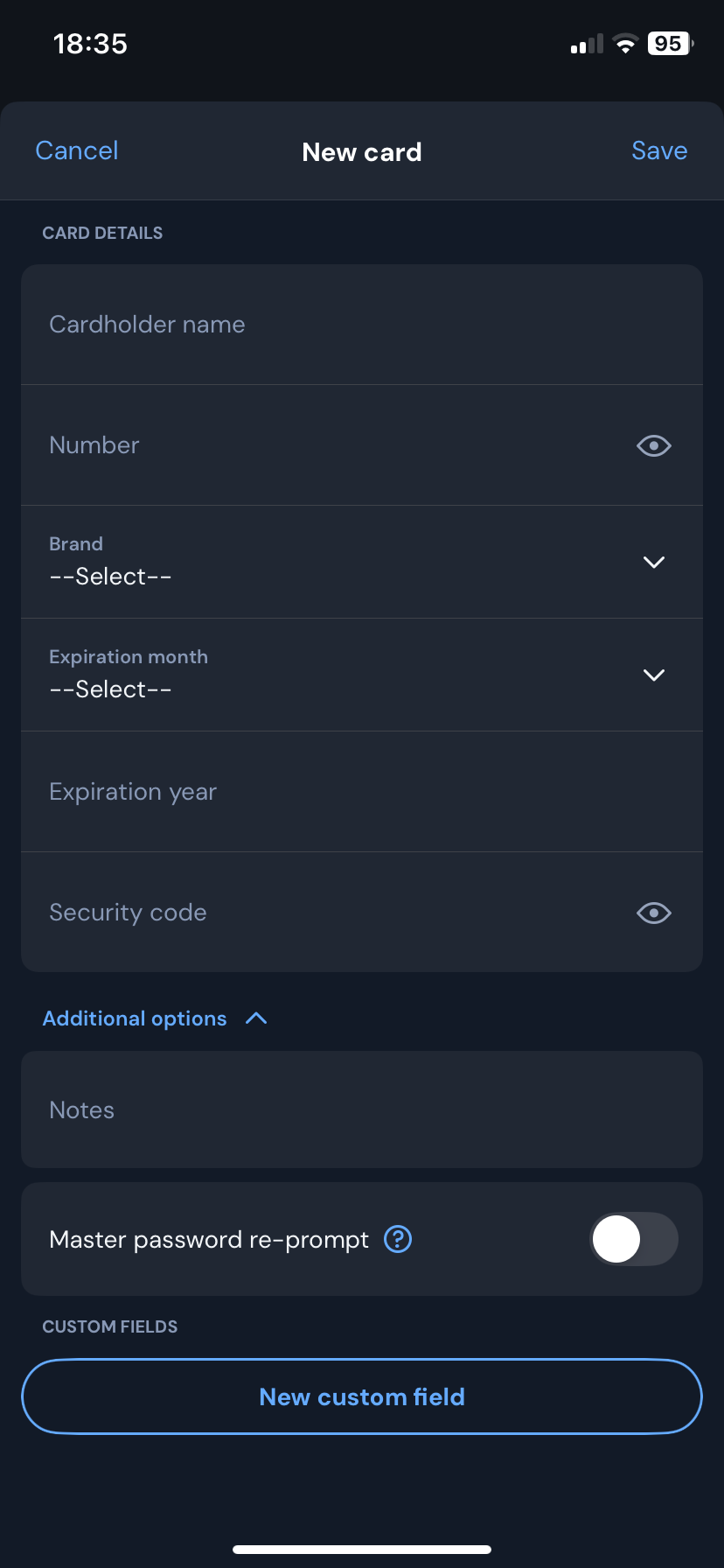Click the Expiration month chevron arrow
Viewport: 724px width, 1568px height.
[653, 675]
